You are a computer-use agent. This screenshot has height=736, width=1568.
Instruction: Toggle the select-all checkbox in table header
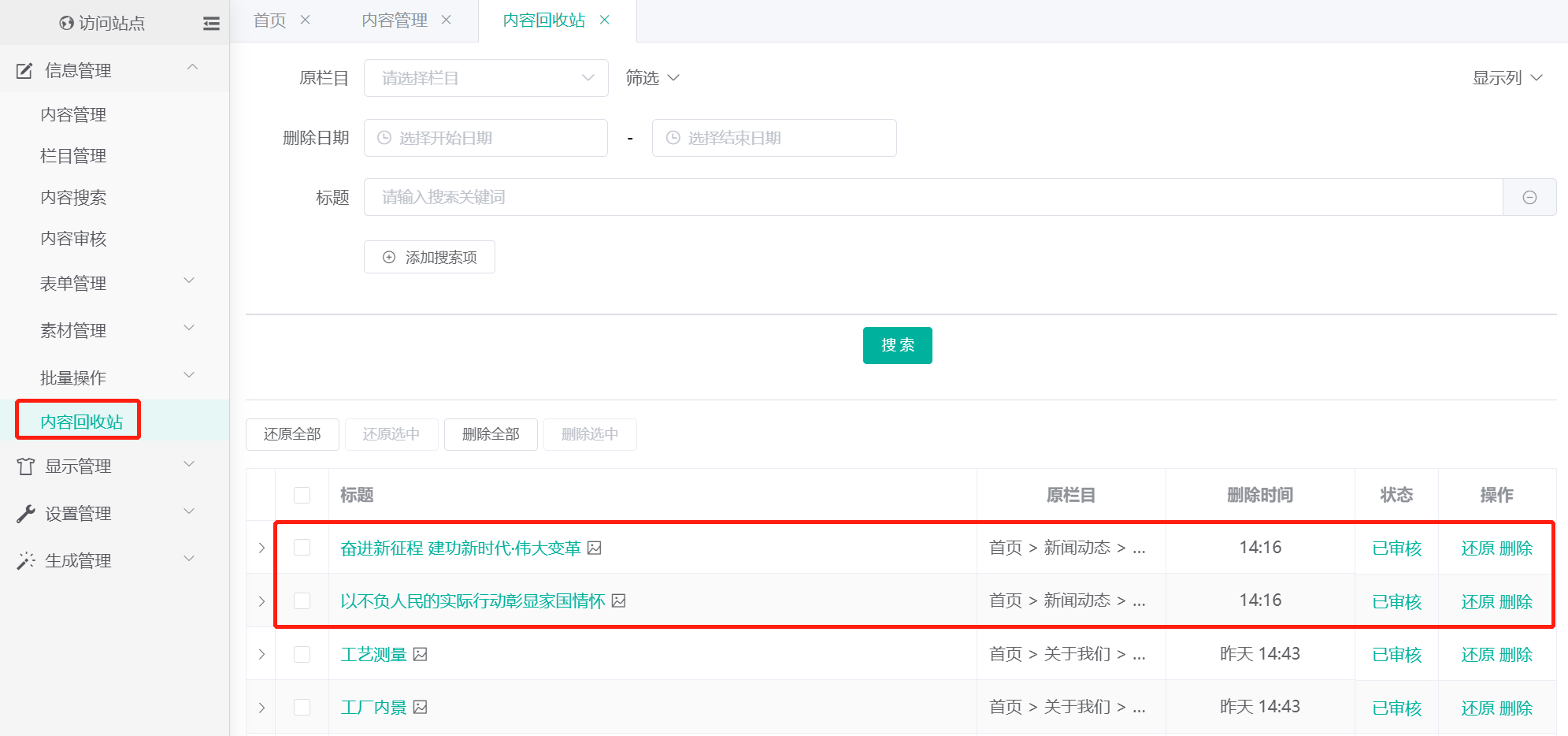pos(302,495)
